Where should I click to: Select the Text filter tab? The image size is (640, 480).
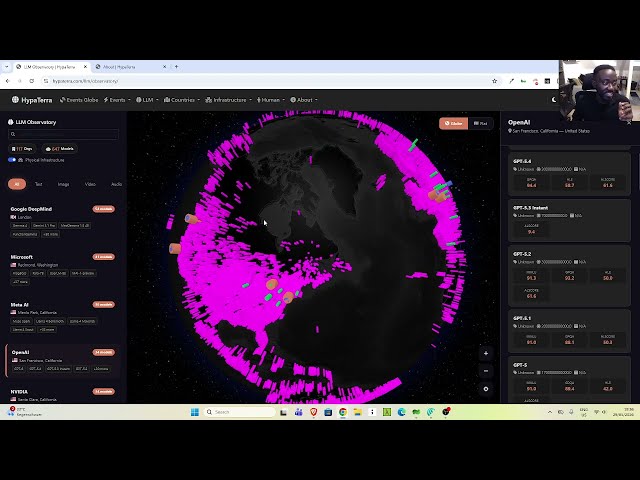pyautogui.click(x=38, y=184)
